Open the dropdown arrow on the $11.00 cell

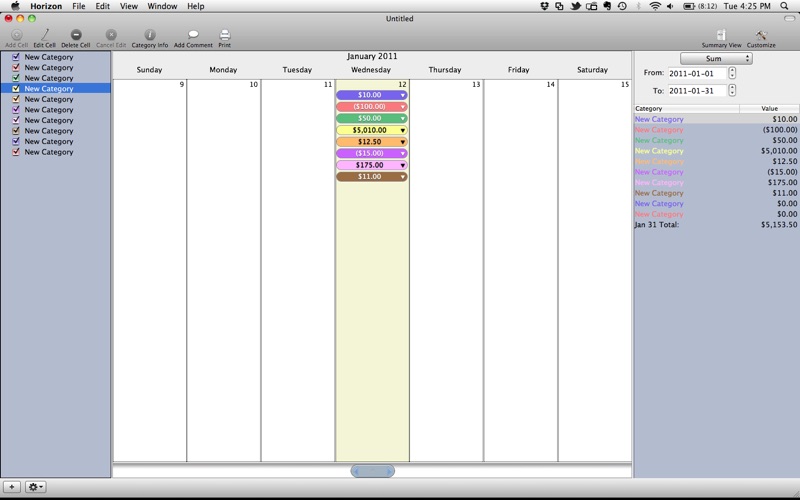(403, 177)
